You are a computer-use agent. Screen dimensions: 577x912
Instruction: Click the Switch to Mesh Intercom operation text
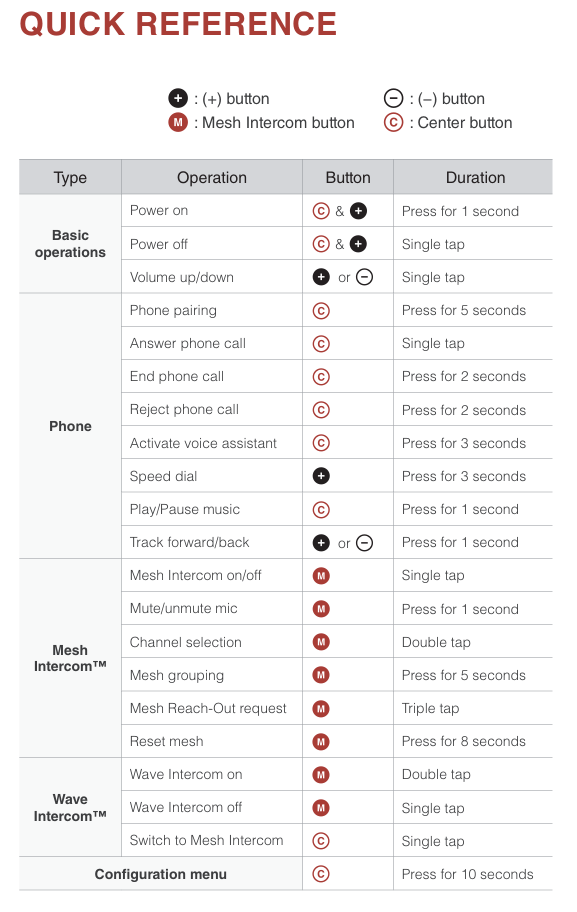coord(206,840)
